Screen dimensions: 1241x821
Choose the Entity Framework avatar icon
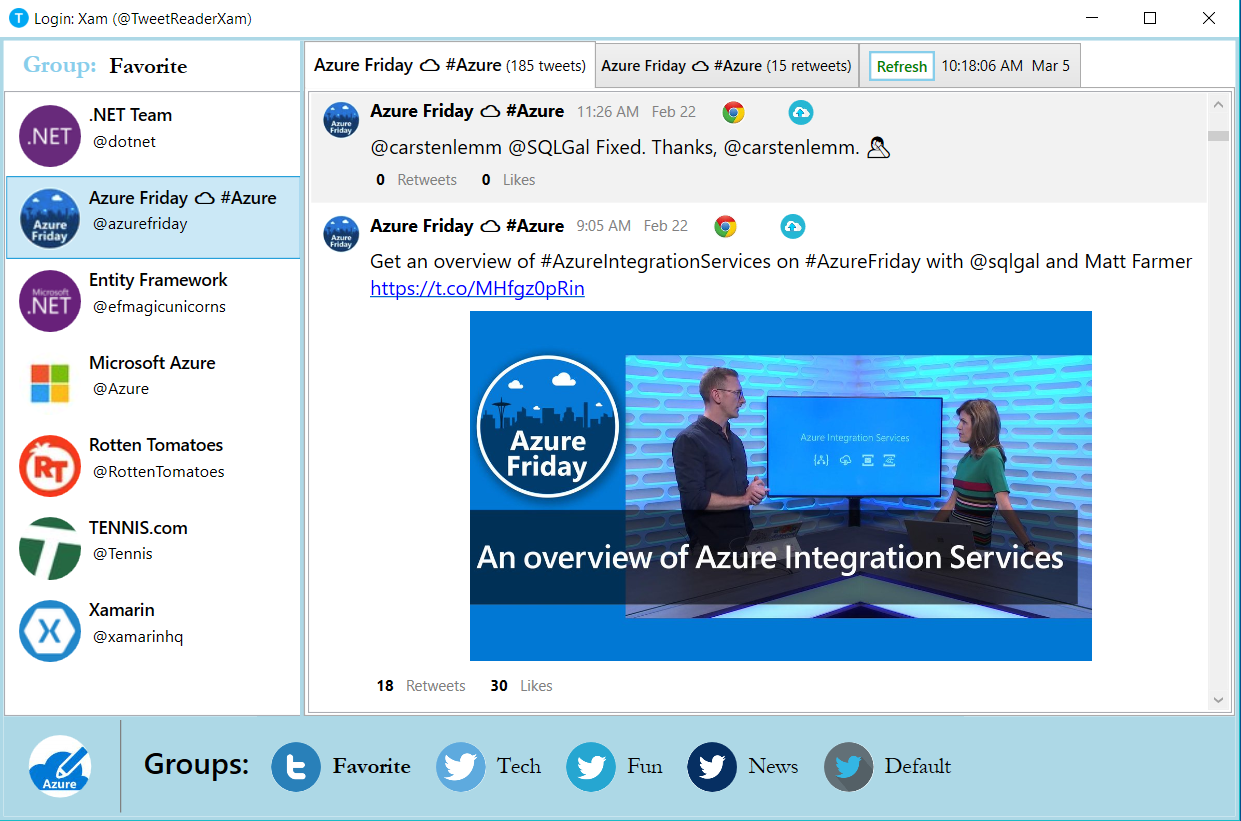coord(49,301)
